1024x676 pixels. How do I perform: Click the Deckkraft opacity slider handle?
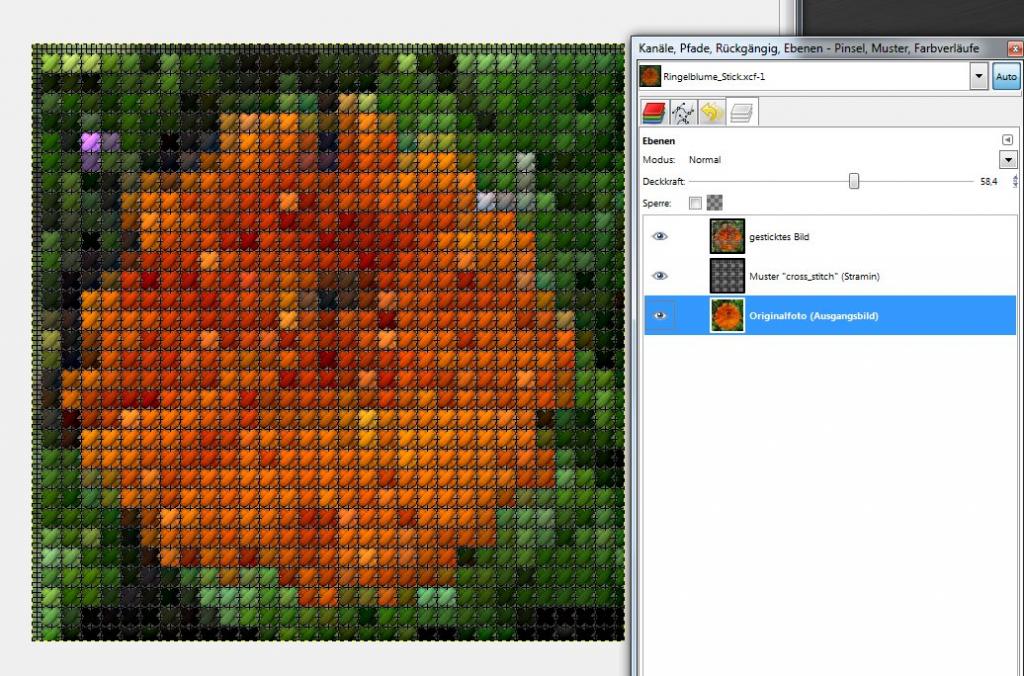[854, 182]
